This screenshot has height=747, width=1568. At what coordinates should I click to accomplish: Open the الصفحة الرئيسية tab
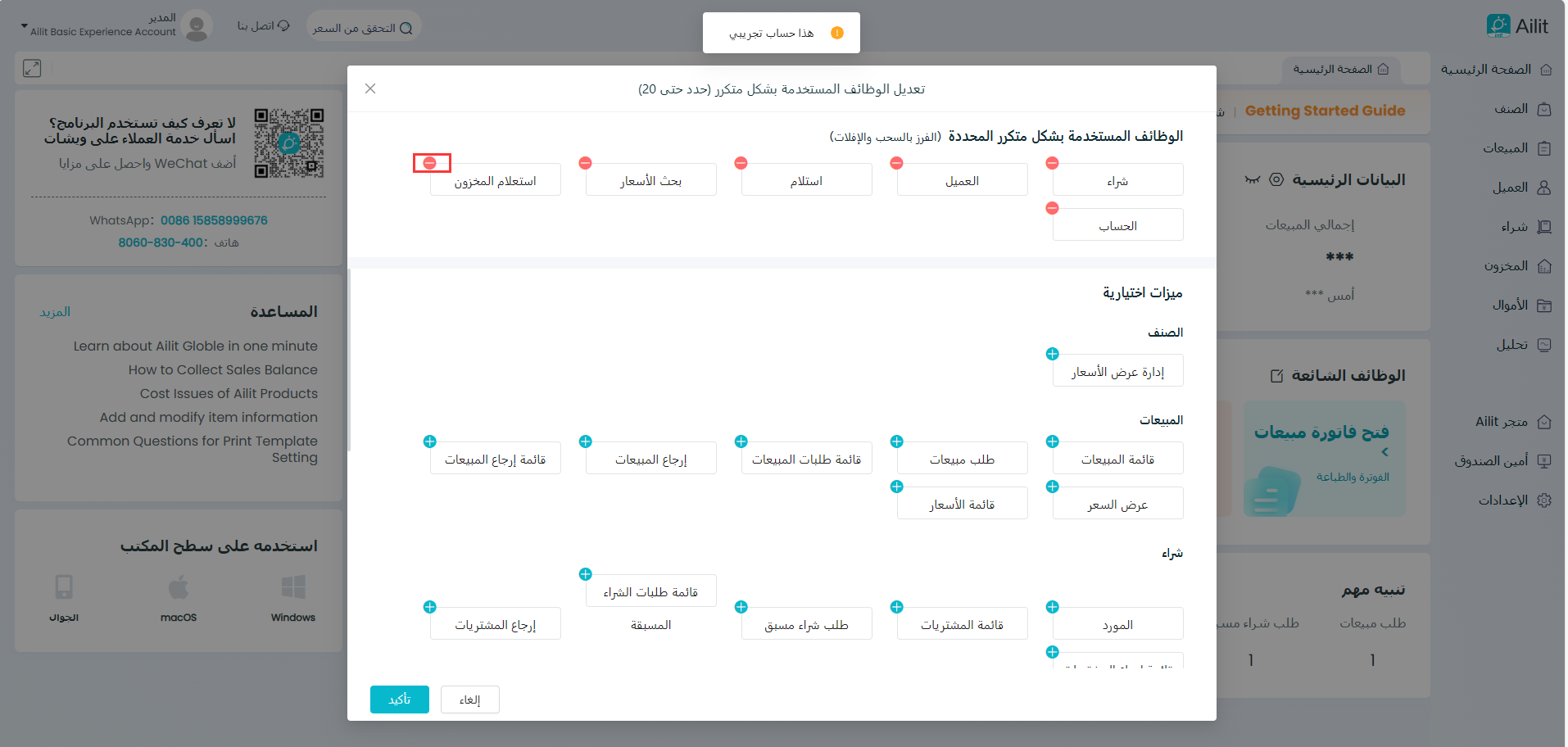tap(1340, 70)
